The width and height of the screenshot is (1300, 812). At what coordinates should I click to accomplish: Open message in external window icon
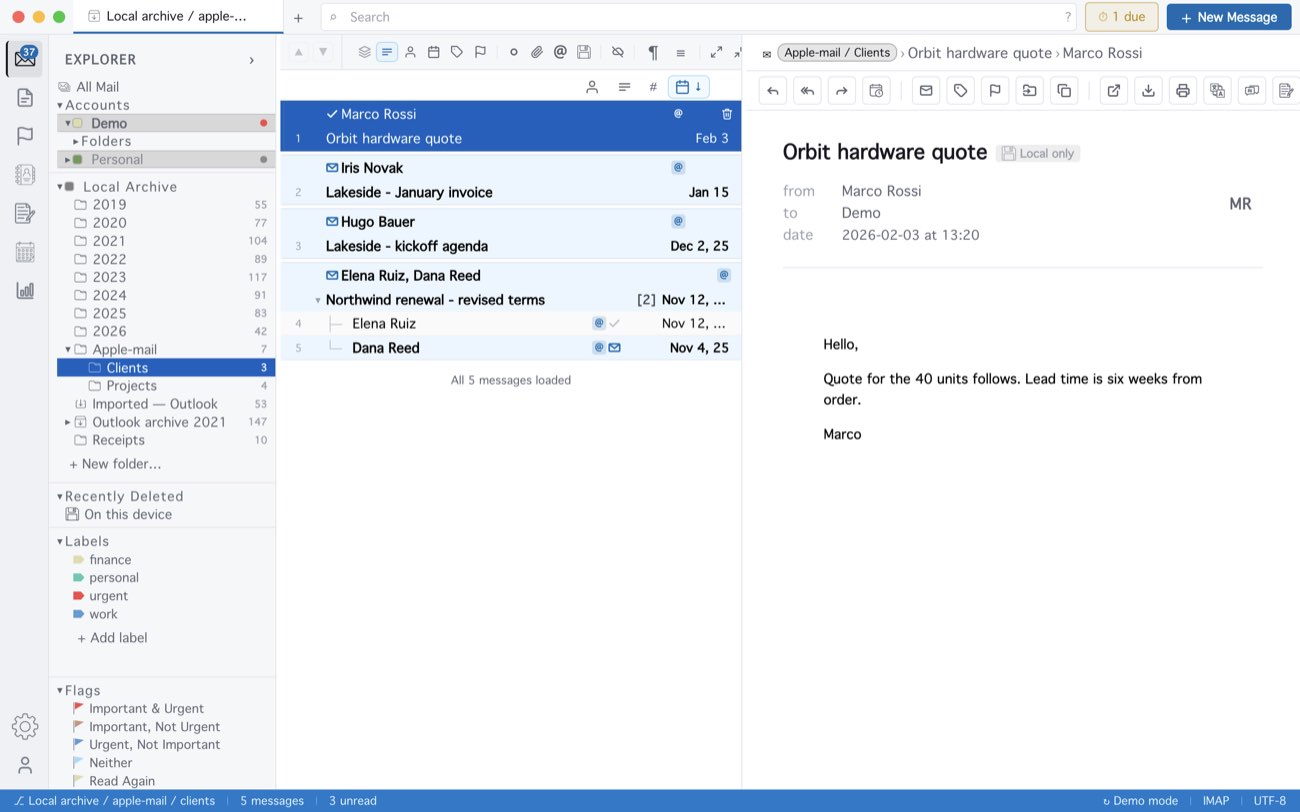coord(1114,91)
